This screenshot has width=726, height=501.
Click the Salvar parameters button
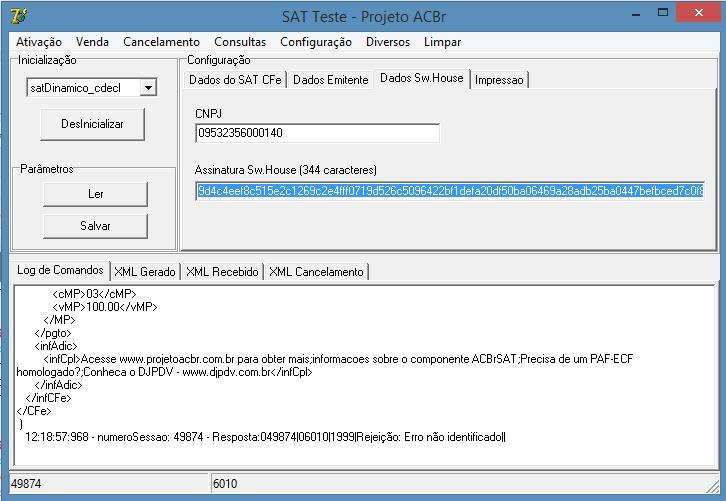[95, 226]
